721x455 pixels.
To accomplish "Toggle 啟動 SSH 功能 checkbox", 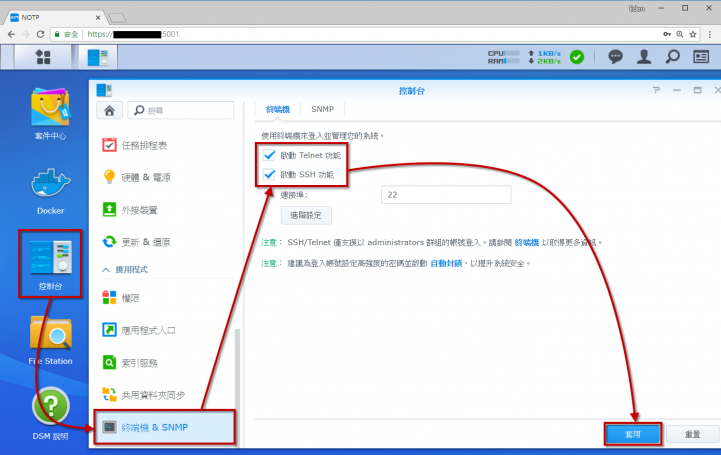I will (x=269, y=175).
